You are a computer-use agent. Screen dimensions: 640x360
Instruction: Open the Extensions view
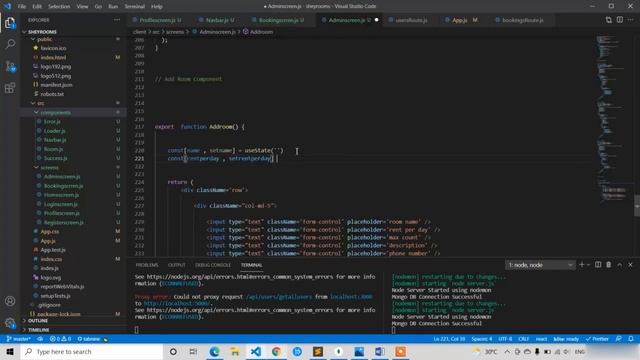point(10,88)
